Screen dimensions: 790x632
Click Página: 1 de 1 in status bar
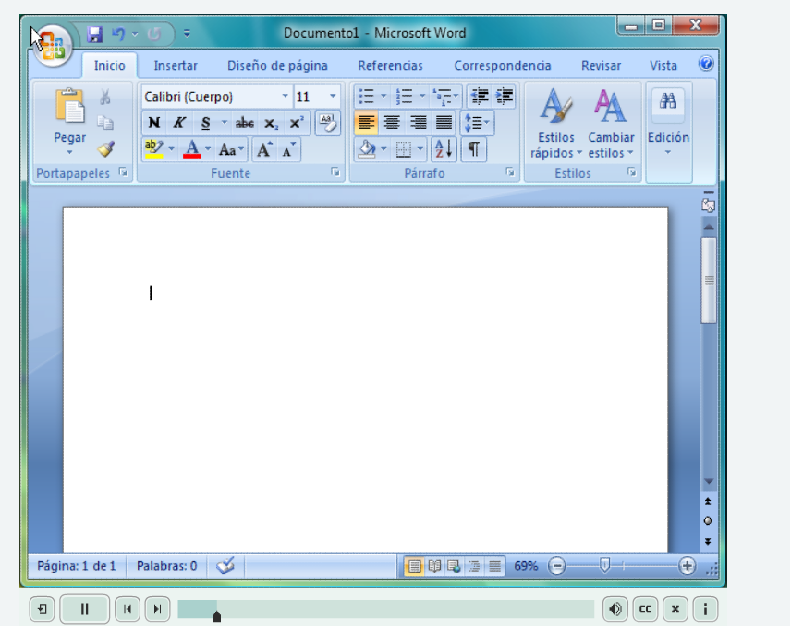coord(77,566)
